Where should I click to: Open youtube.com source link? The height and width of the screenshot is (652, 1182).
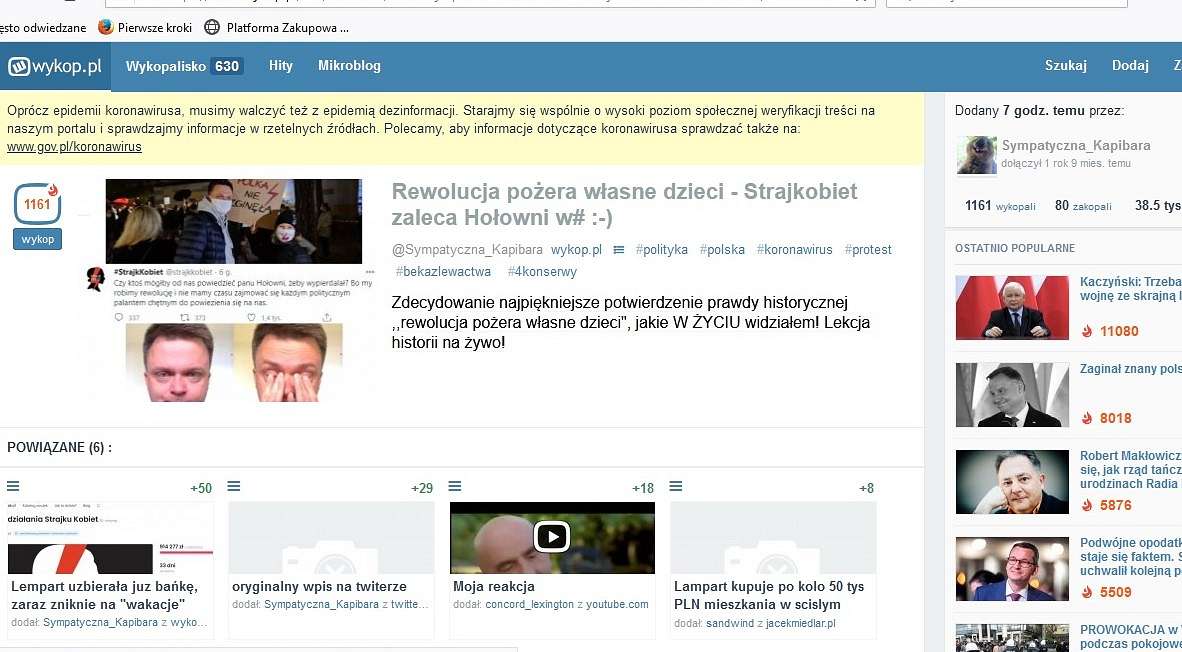(x=617, y=605)
